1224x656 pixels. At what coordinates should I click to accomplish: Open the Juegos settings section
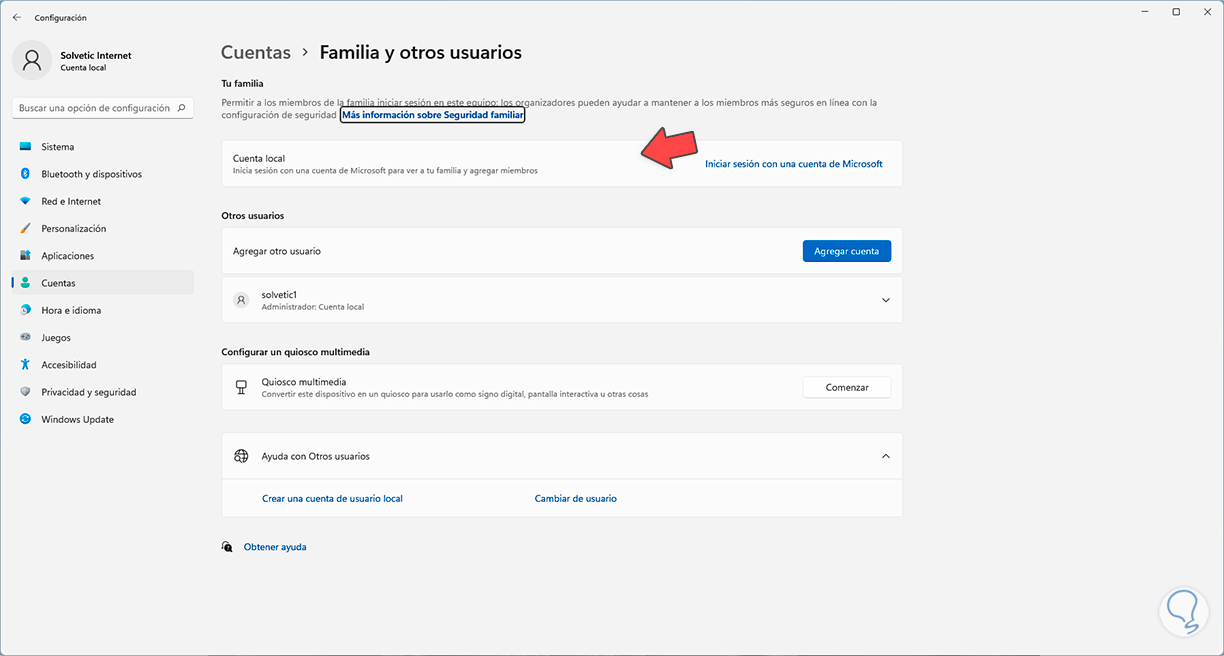click(x=56, y=338)
